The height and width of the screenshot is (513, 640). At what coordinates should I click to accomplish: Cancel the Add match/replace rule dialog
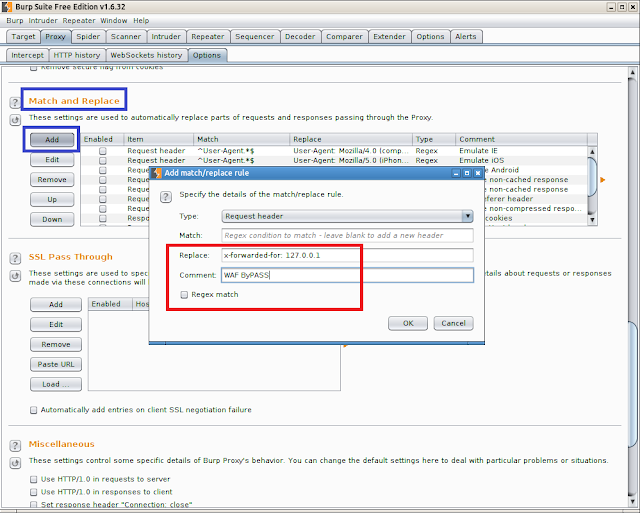[x=453, y=323]
